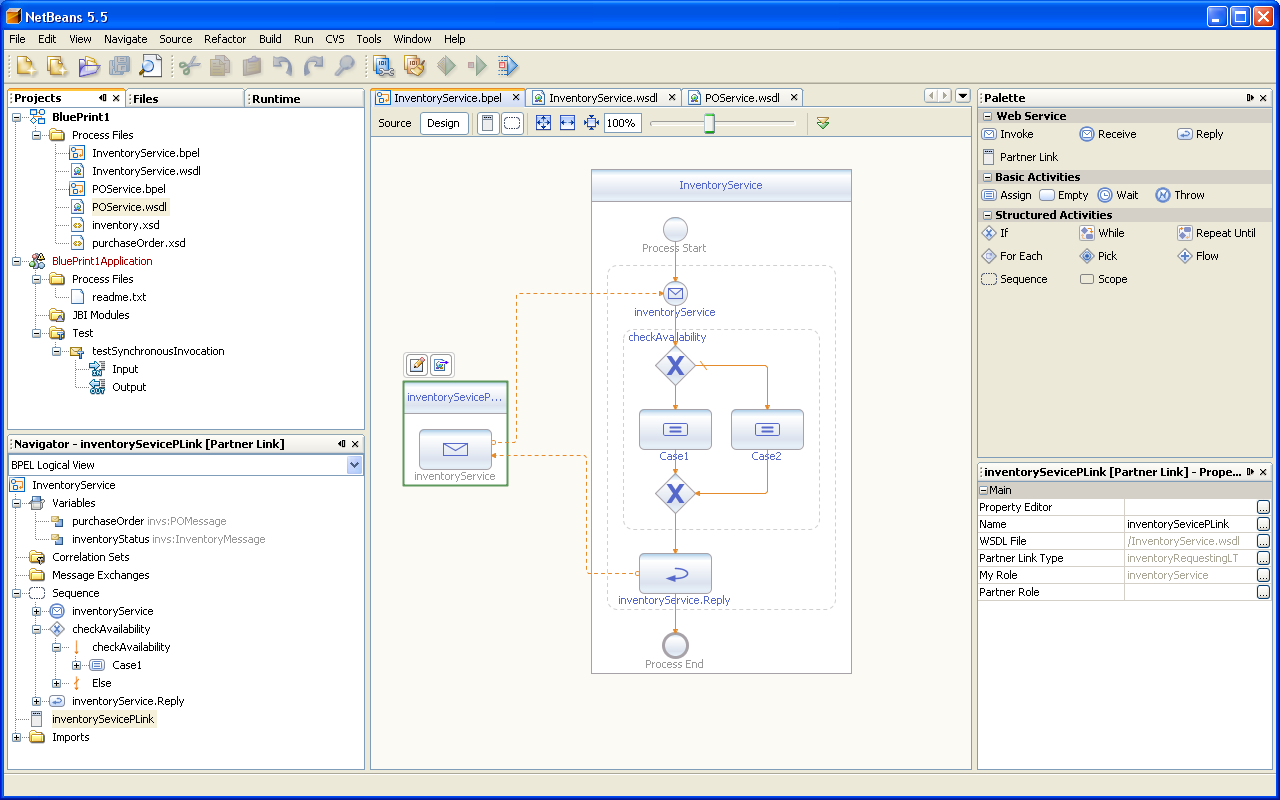This screenshot has height=800, width=1280.
Task: Switch to the POService.wsdl tab
Action: (741, 98)
